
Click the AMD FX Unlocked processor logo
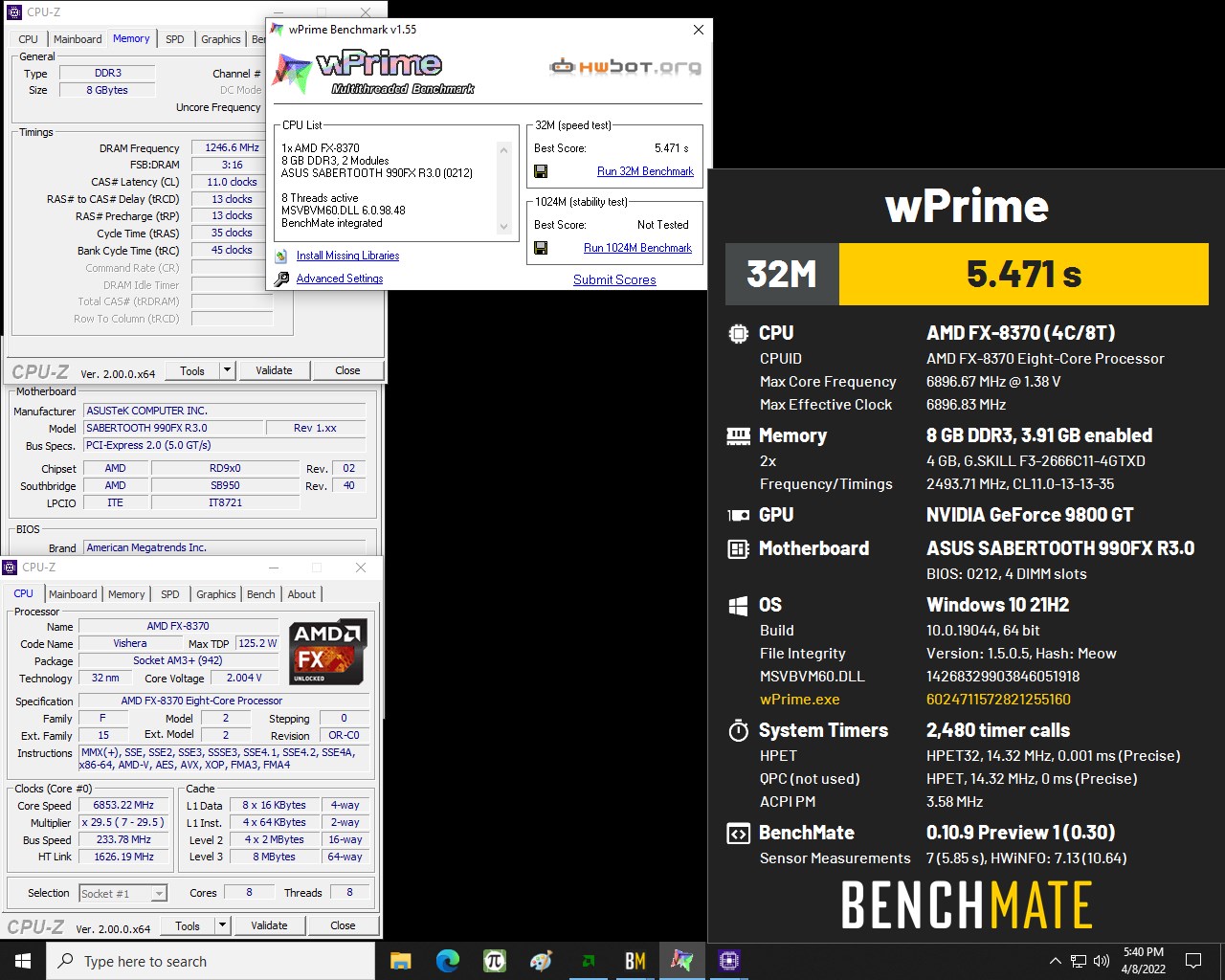pos(328,653)
